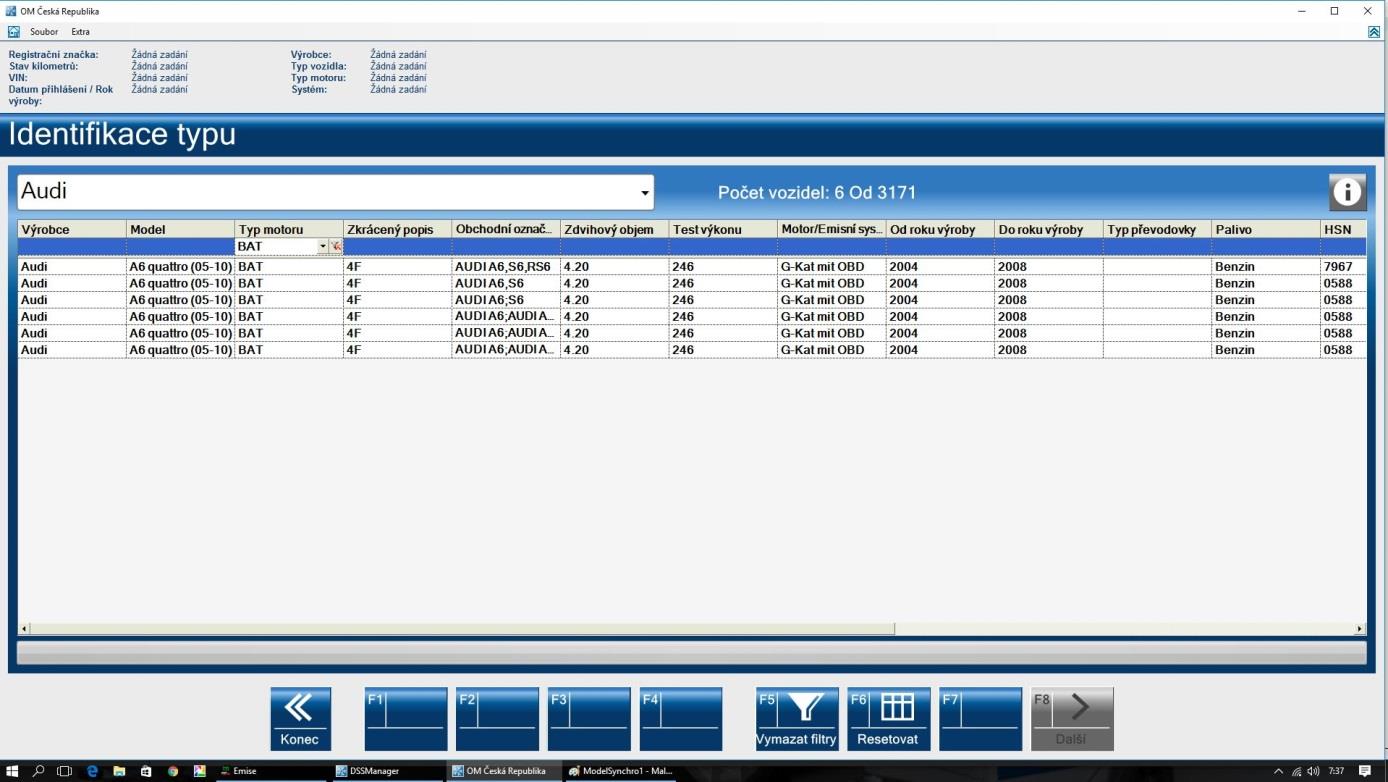This screenshot has width=1388, height=782.
Task: Click the Typ motoru column header
Action: coord(289,229)
